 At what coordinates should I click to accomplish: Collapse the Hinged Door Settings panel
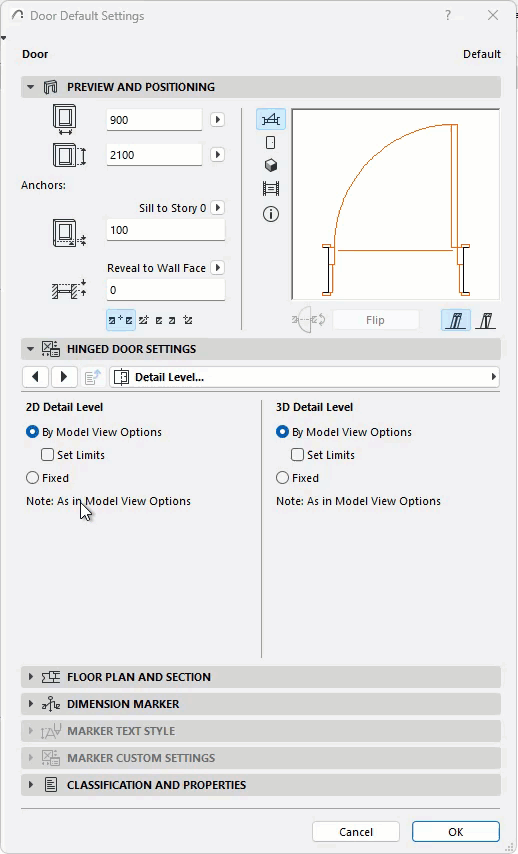pos(31,349)
